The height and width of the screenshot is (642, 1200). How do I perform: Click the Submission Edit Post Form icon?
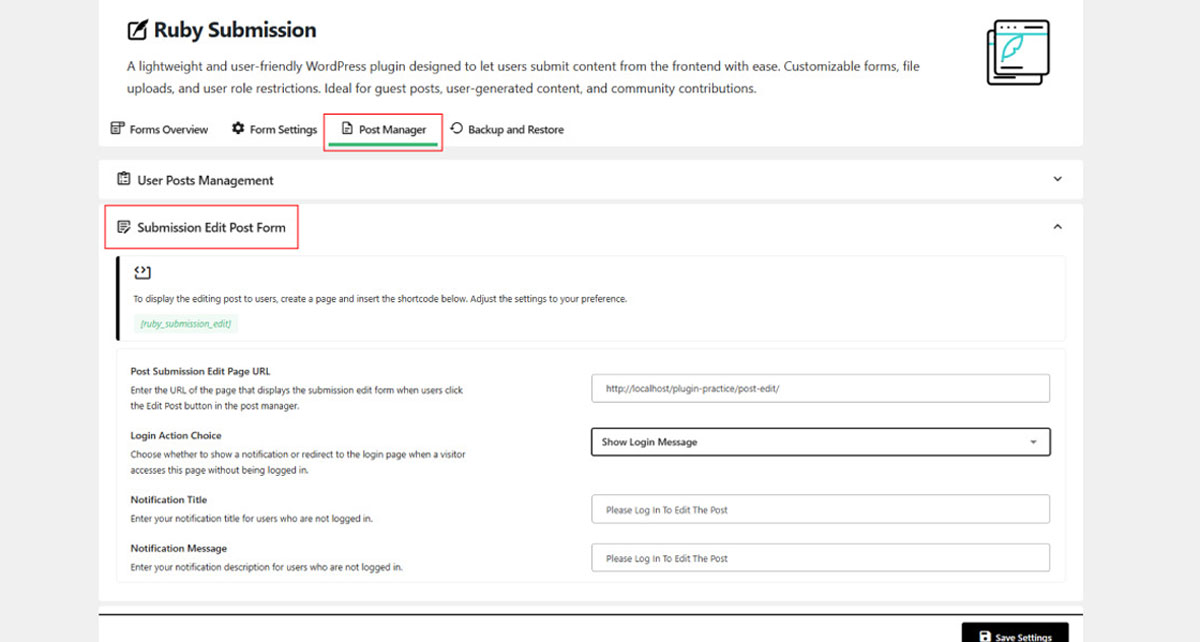(x=124, y=227)
